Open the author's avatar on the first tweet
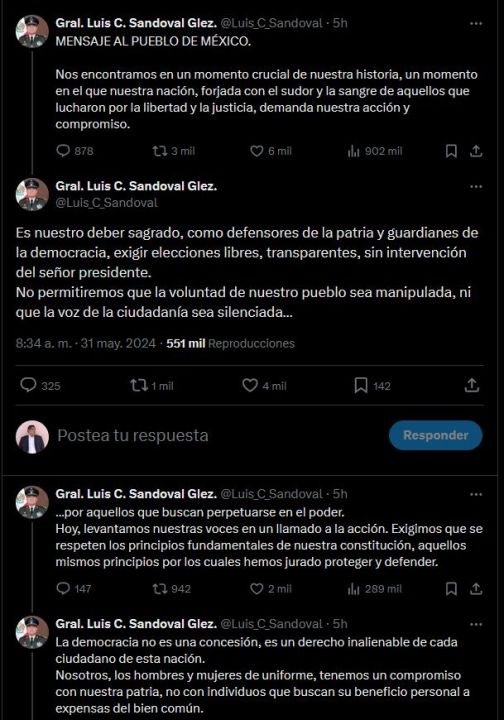This screenshot has height=720, width=504. pos(32,31)
